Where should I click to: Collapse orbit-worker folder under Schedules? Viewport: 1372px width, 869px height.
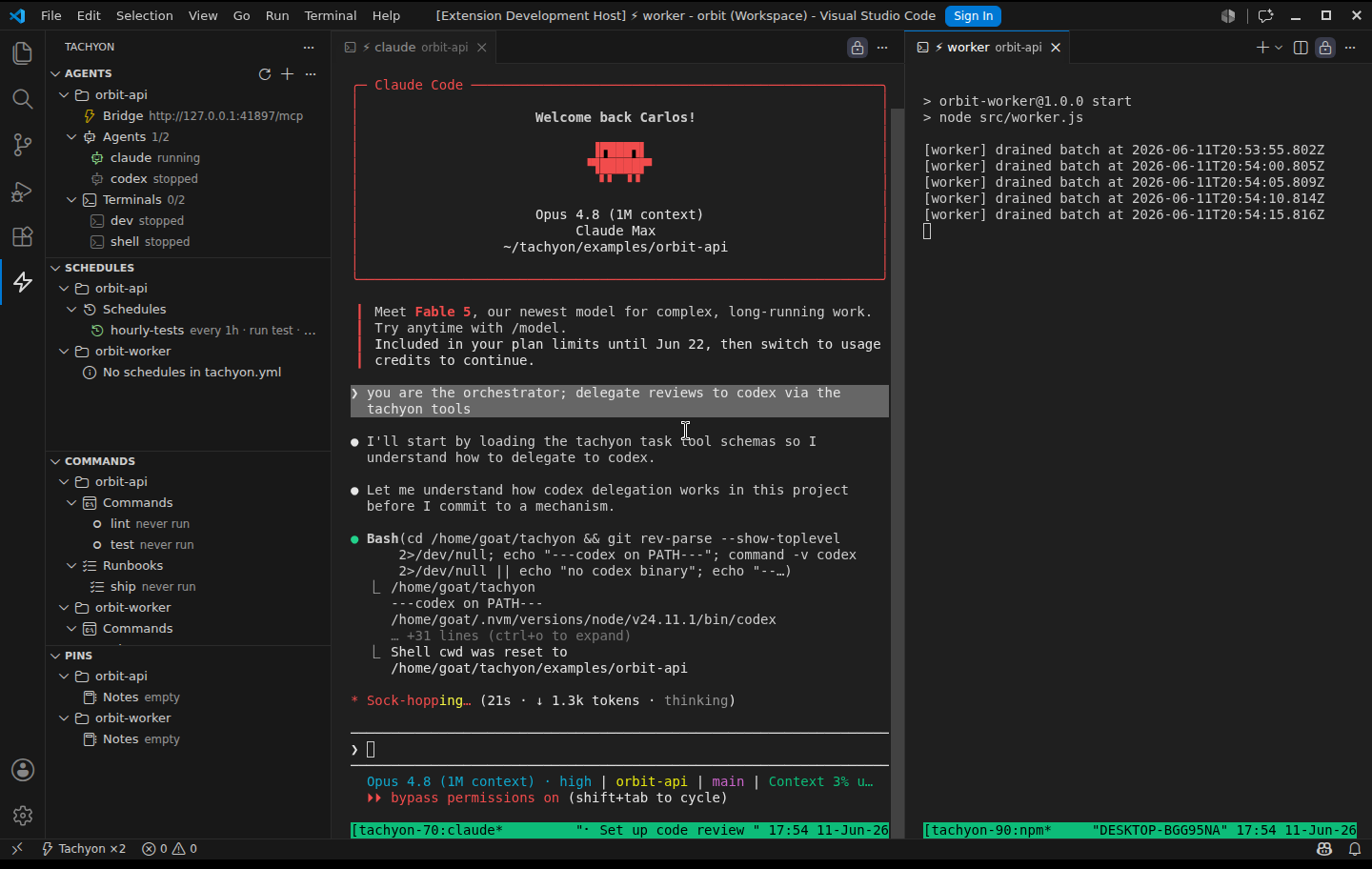[64, 351]
